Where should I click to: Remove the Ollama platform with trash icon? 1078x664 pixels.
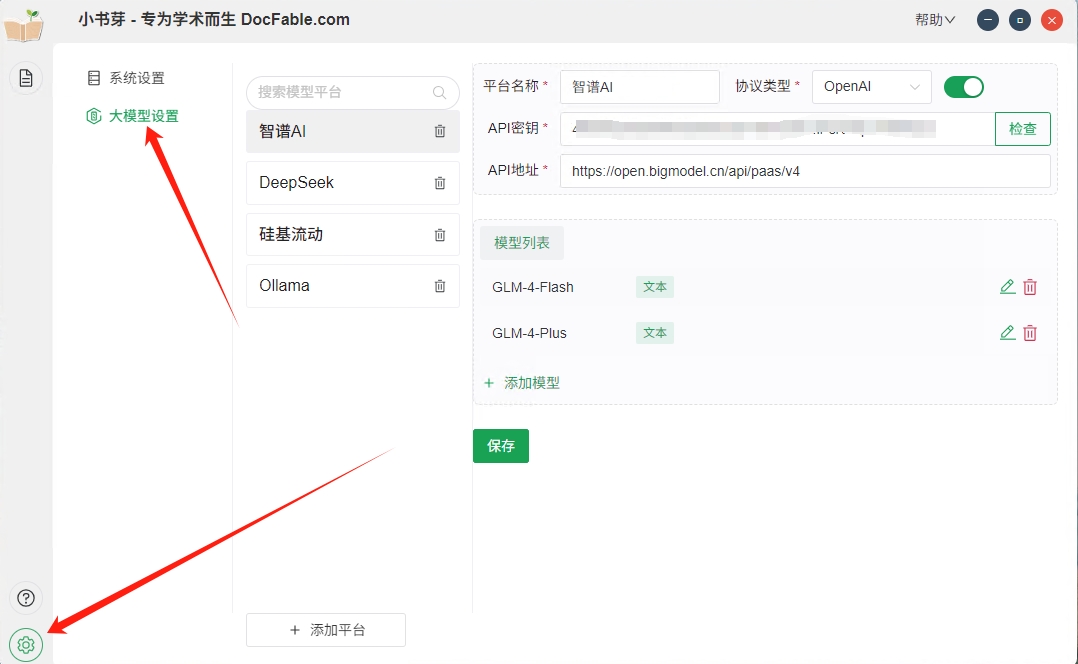[440, 286]
